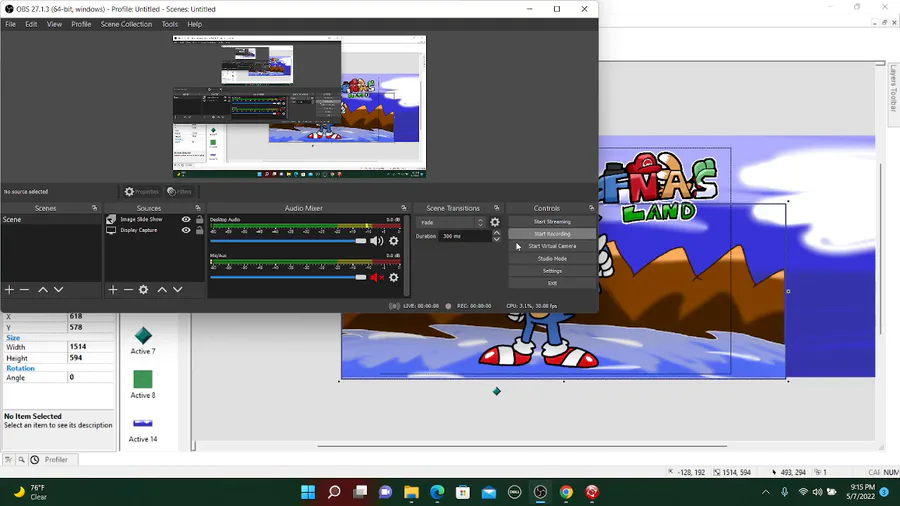The height and width of the screenshot is (506, 900).
Task: Open Mic/Aux audio settings gear
Action: (x=394, y=278)
